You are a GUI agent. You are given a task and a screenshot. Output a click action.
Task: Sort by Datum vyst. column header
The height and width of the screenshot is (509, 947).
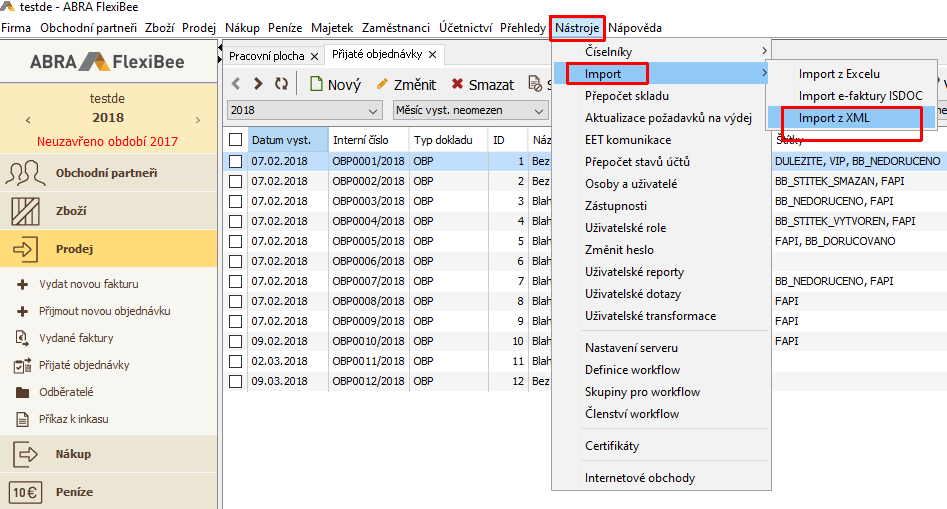(x=287, y=140)
